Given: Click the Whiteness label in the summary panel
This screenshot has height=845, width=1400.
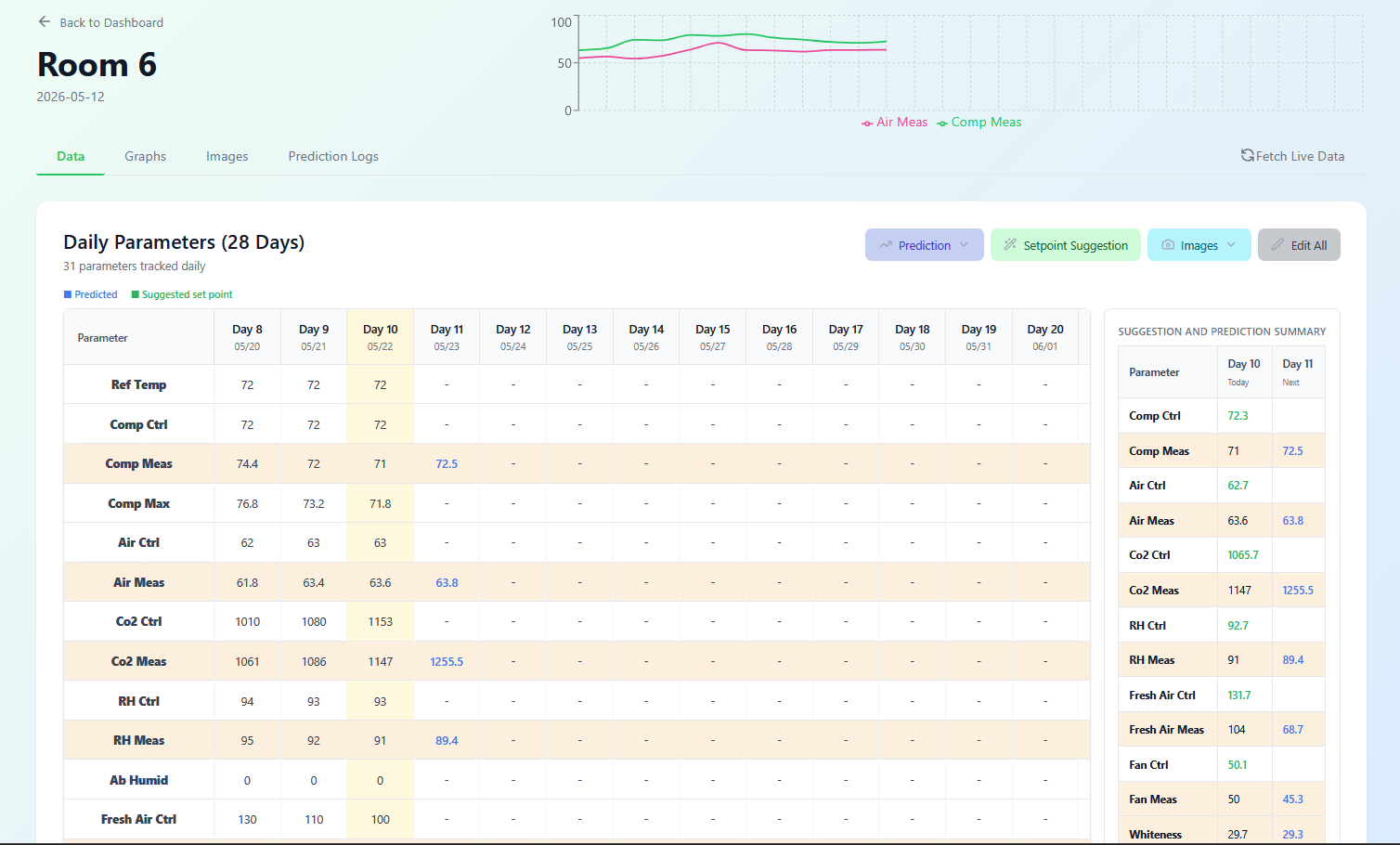Looking at the screenshot, I should tap(1156, 834).
